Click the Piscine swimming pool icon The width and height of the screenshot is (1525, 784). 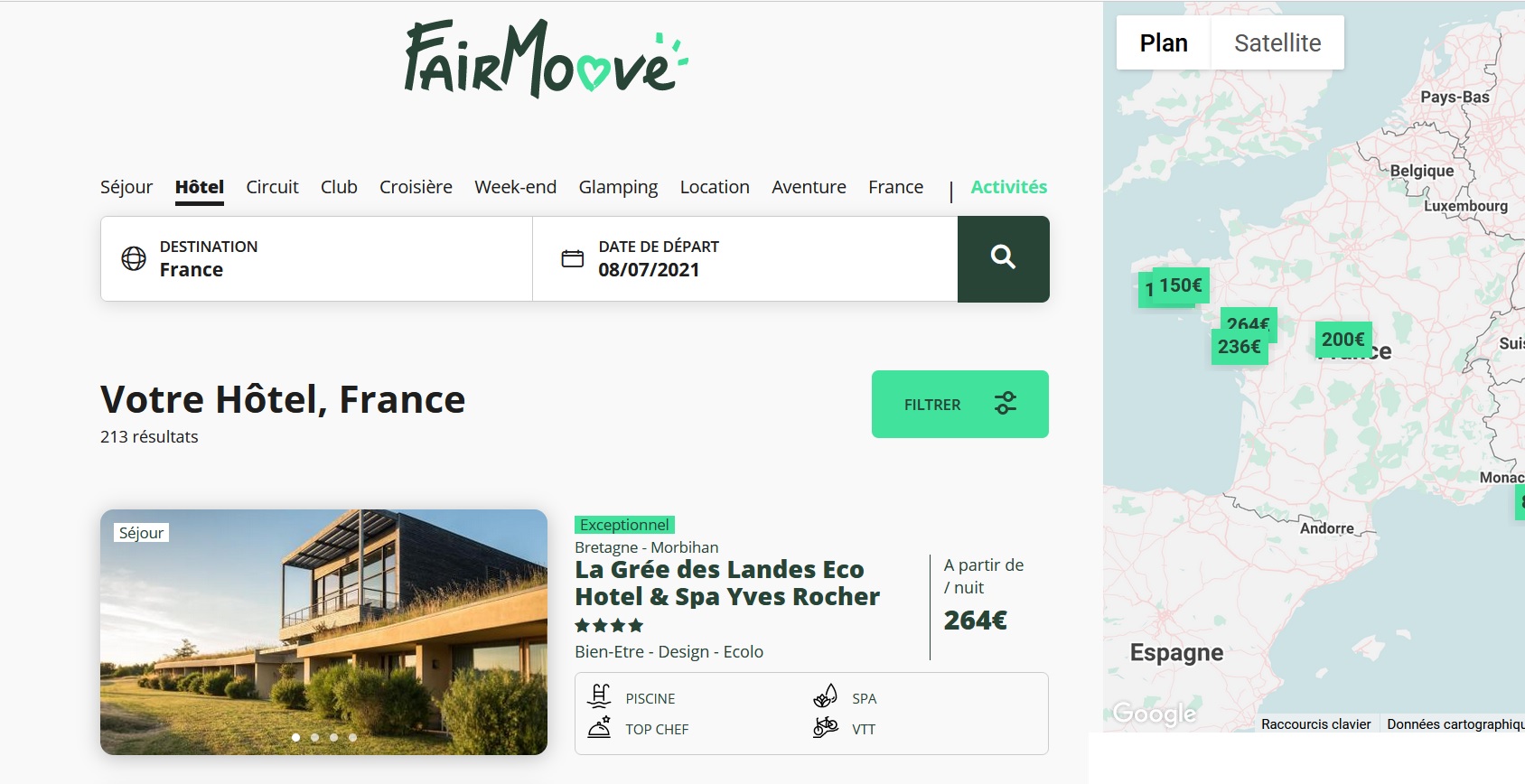pyautogui.click(x=599, y=697)
